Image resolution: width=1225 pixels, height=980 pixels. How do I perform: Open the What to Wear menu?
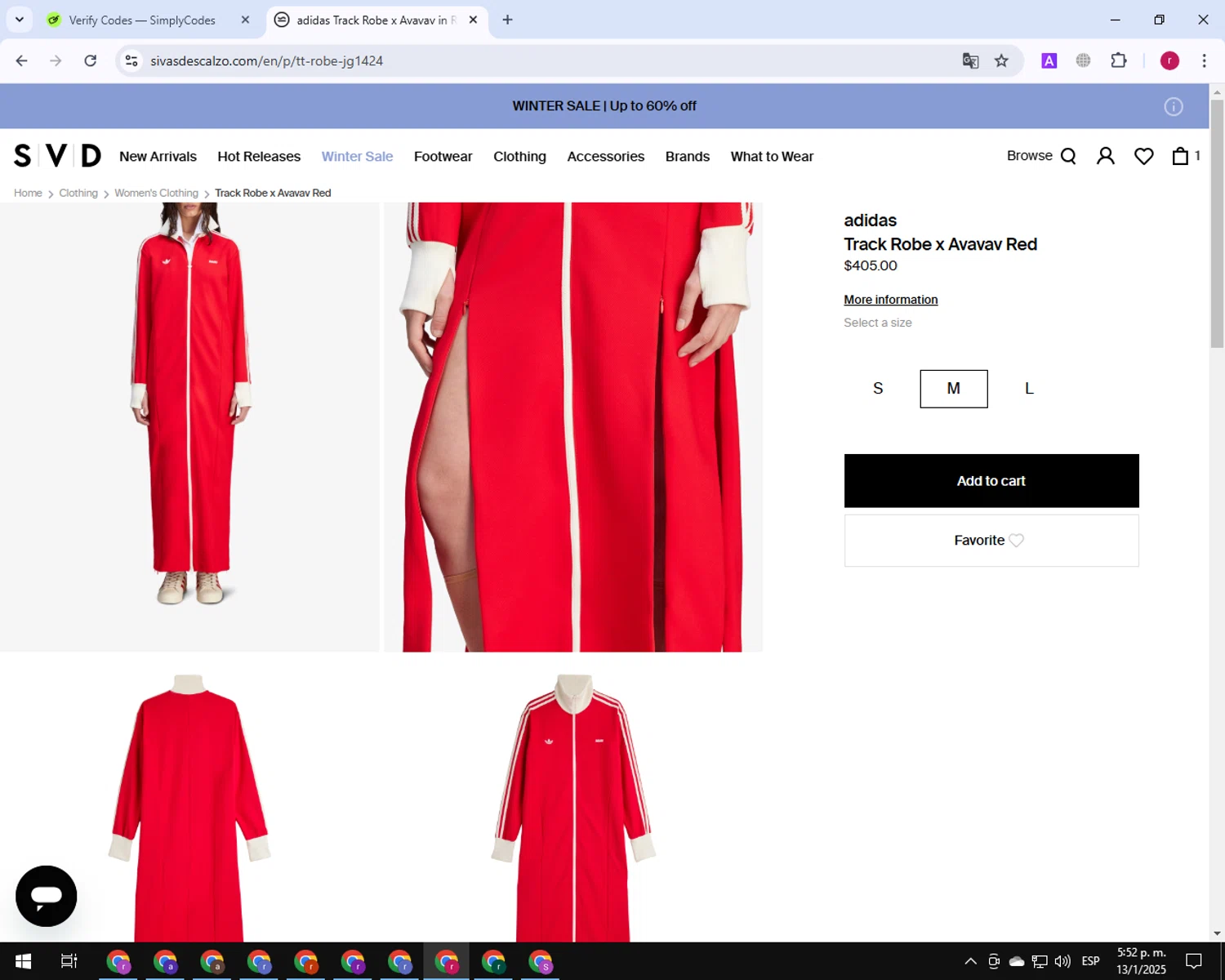click(772, 156)
